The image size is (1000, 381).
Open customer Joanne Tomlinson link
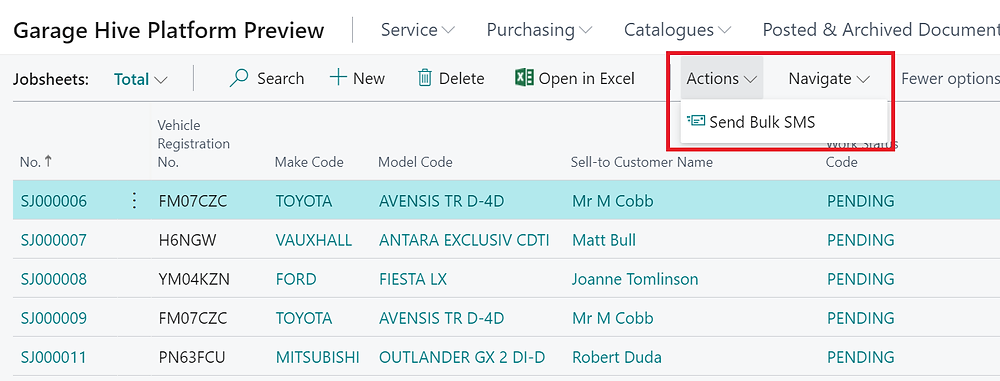[635, 280]
